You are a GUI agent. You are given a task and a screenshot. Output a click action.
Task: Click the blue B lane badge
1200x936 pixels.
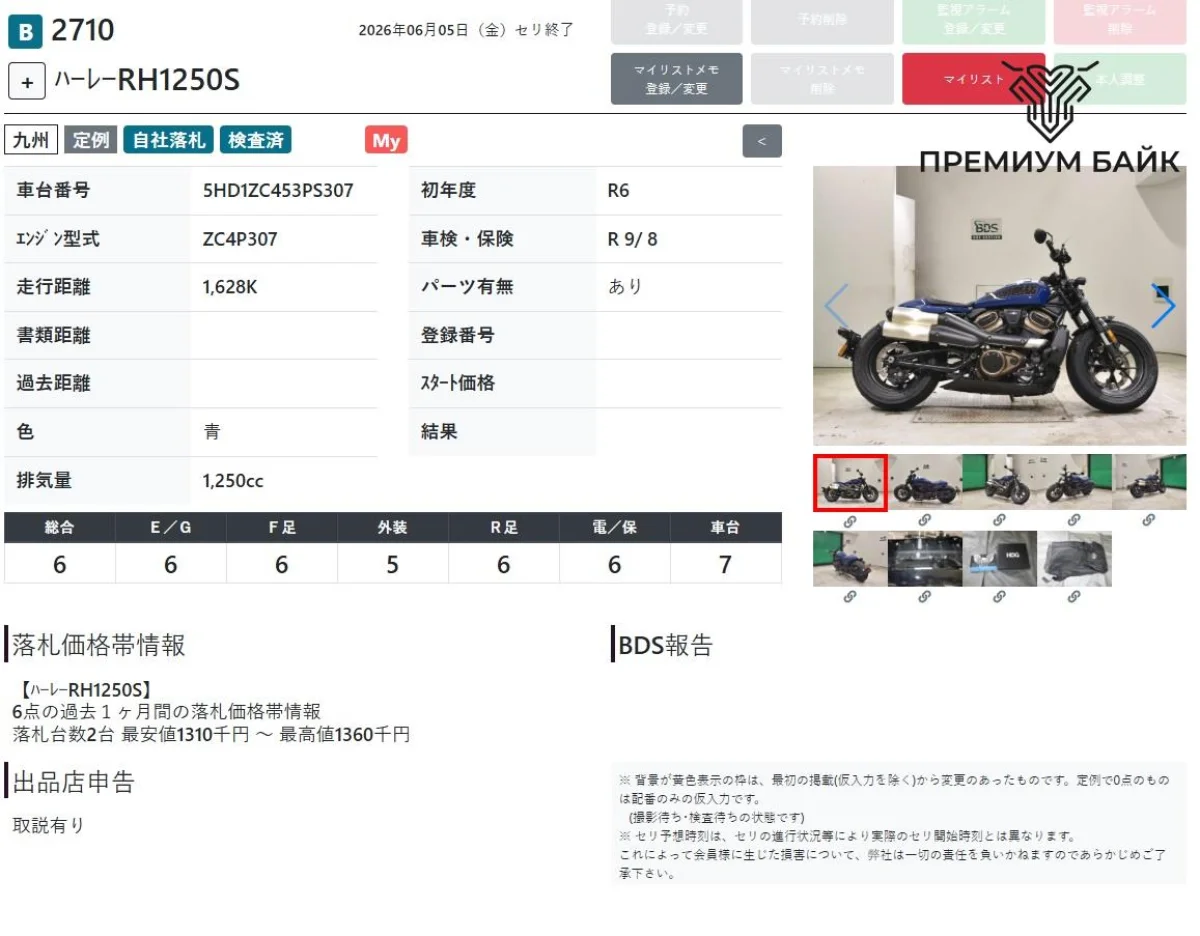pyautogui.click(x=25, y=32)
